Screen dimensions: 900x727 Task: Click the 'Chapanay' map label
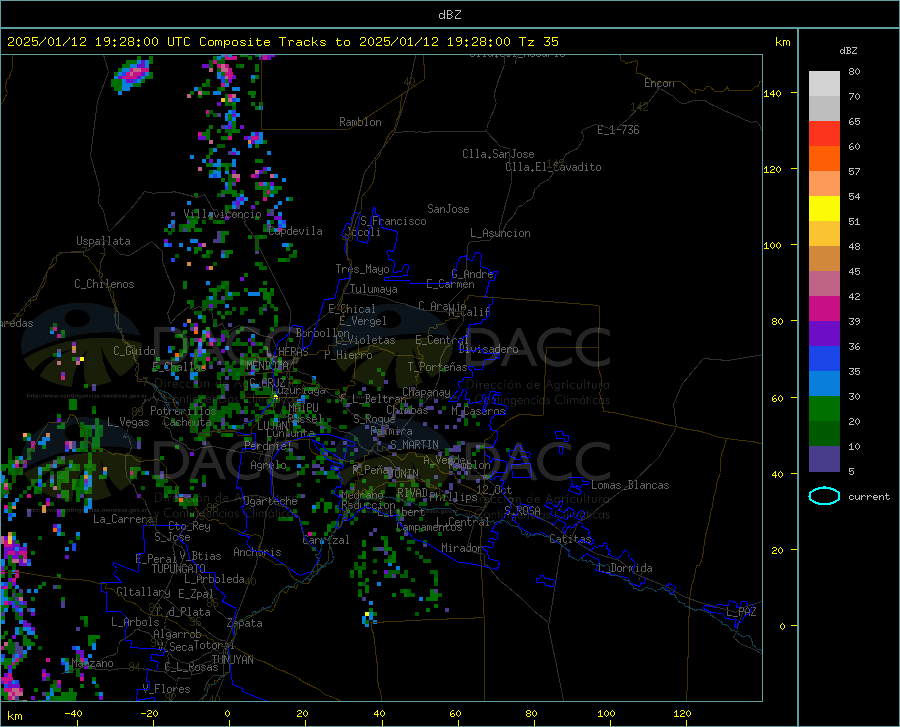click(426, 392)
